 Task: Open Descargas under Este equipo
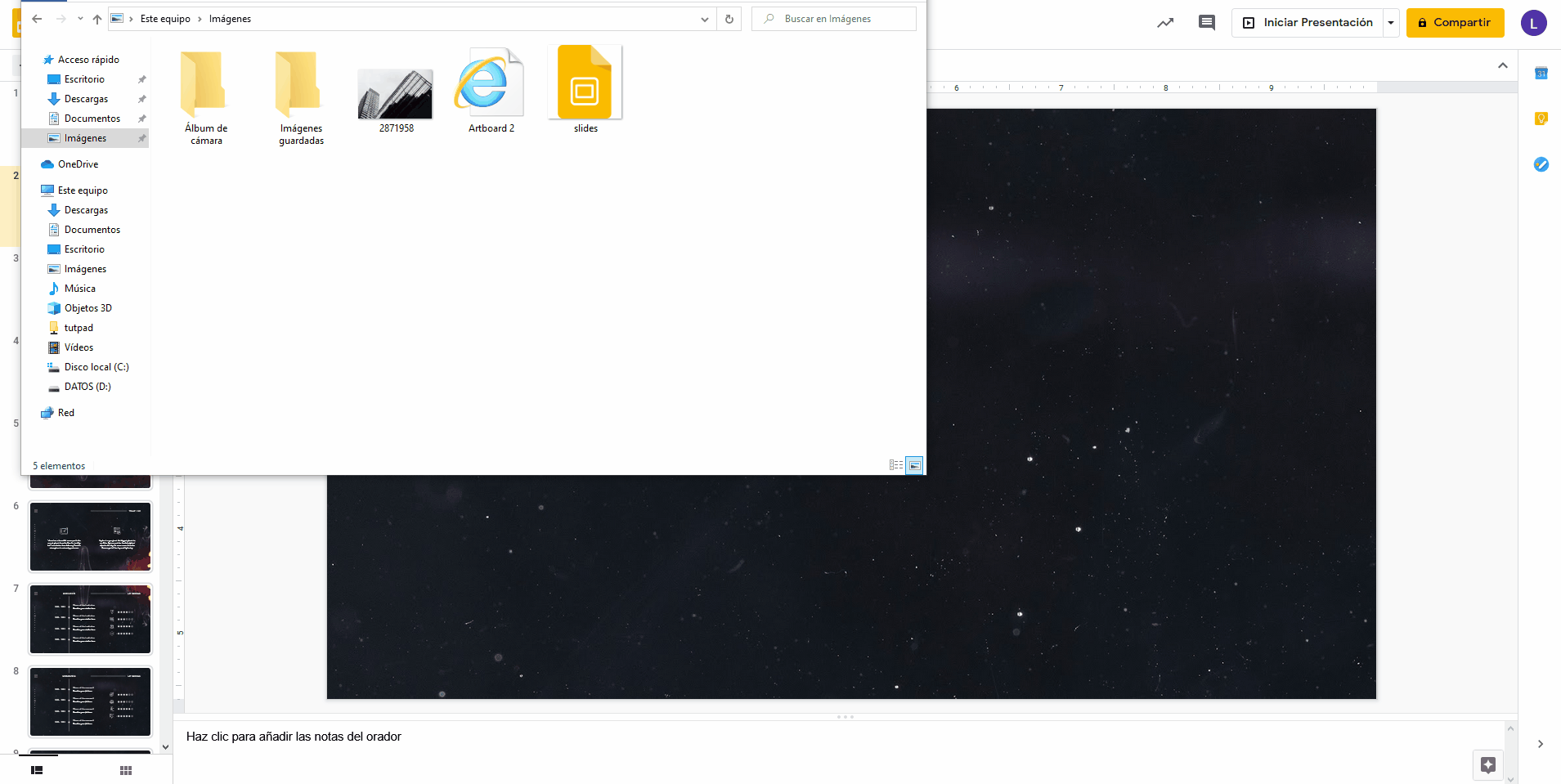click(86, 210)
